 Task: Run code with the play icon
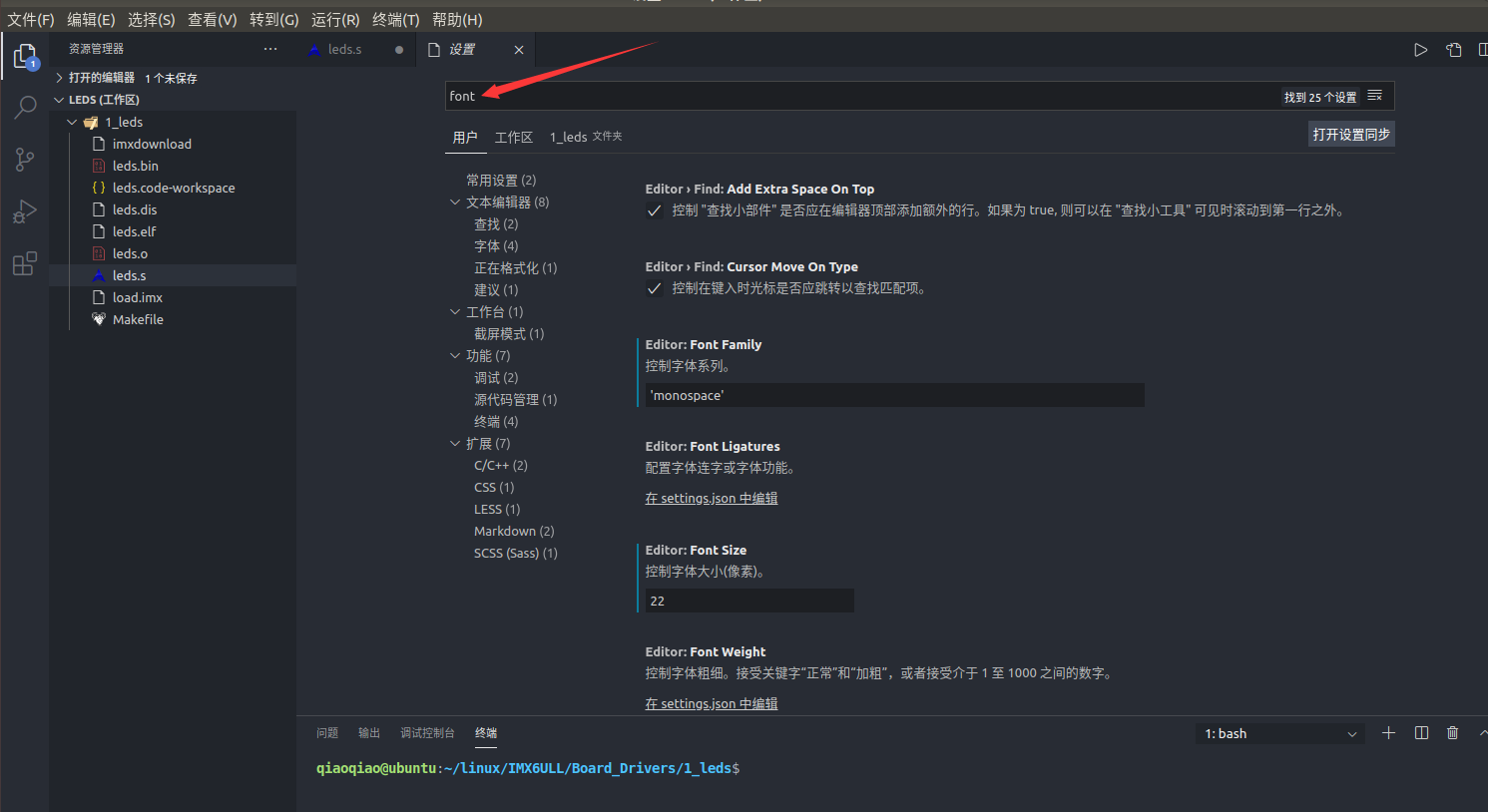pyautogui.click(x=1420, y=49)
